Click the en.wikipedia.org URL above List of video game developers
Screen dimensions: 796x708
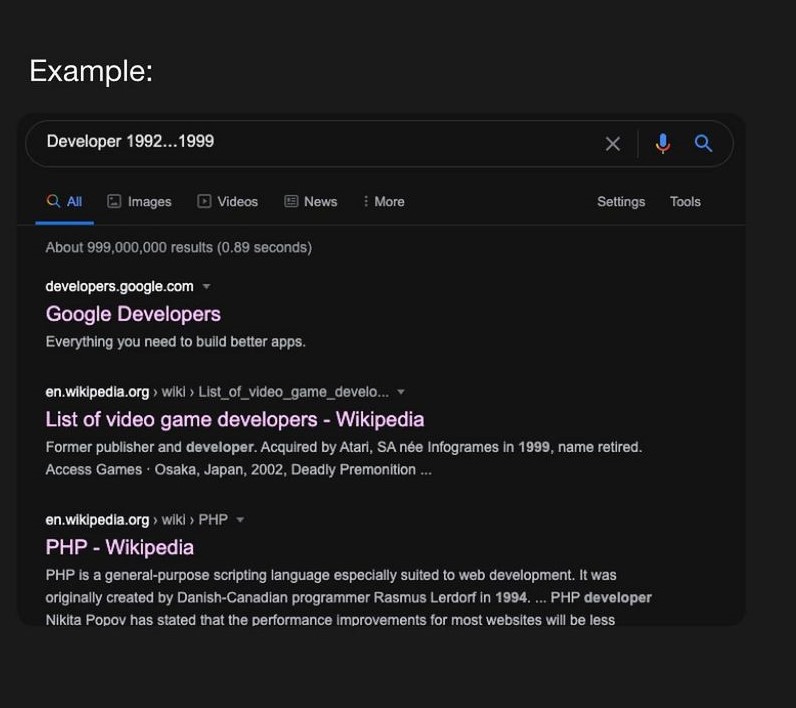(97, 392)
